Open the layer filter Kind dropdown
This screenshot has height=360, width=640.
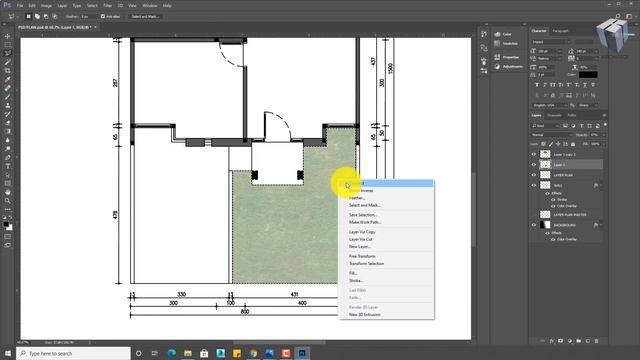pyautogui.click(x=544, y=126)
